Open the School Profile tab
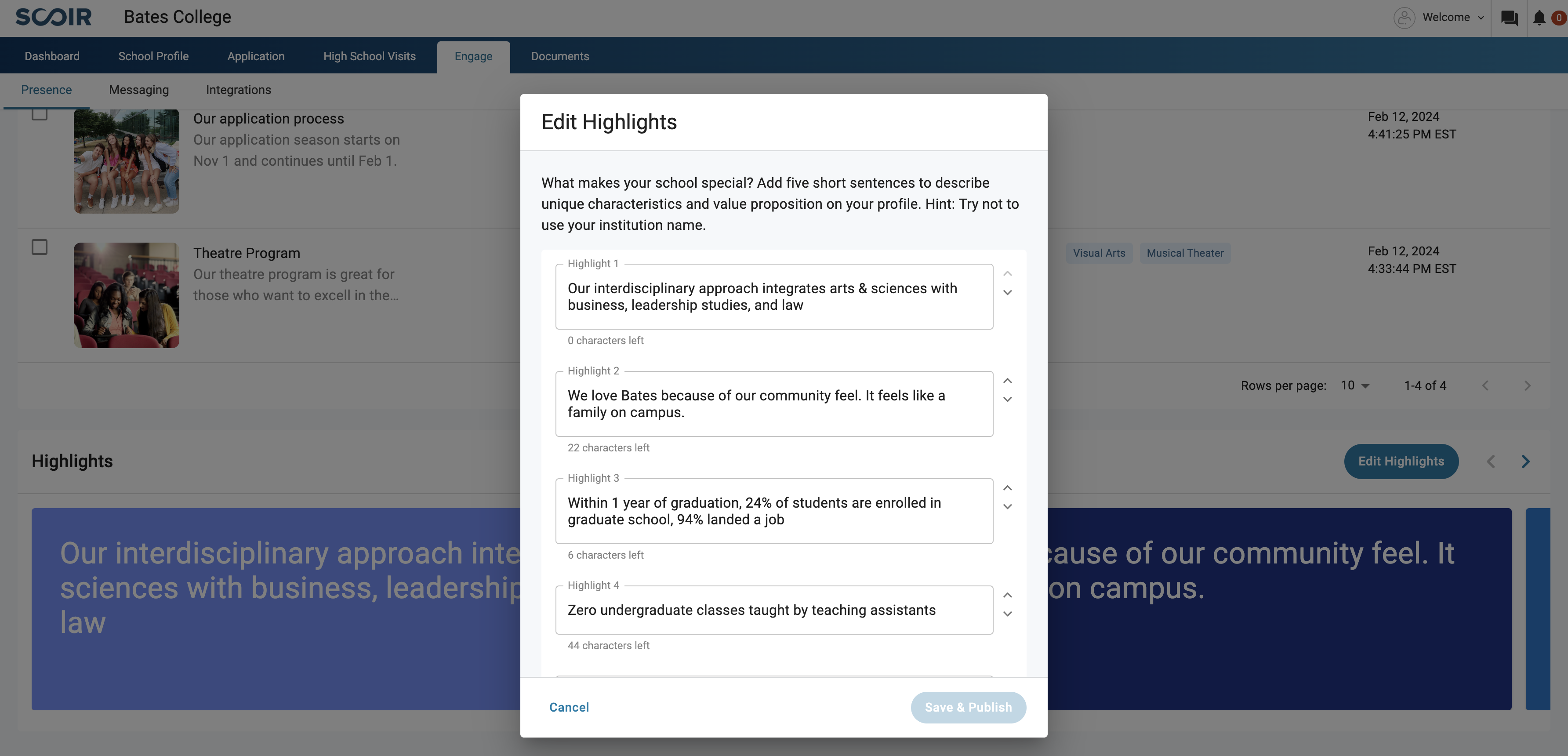The height and width of the screenshot is (756, 1568). (153, 56)
